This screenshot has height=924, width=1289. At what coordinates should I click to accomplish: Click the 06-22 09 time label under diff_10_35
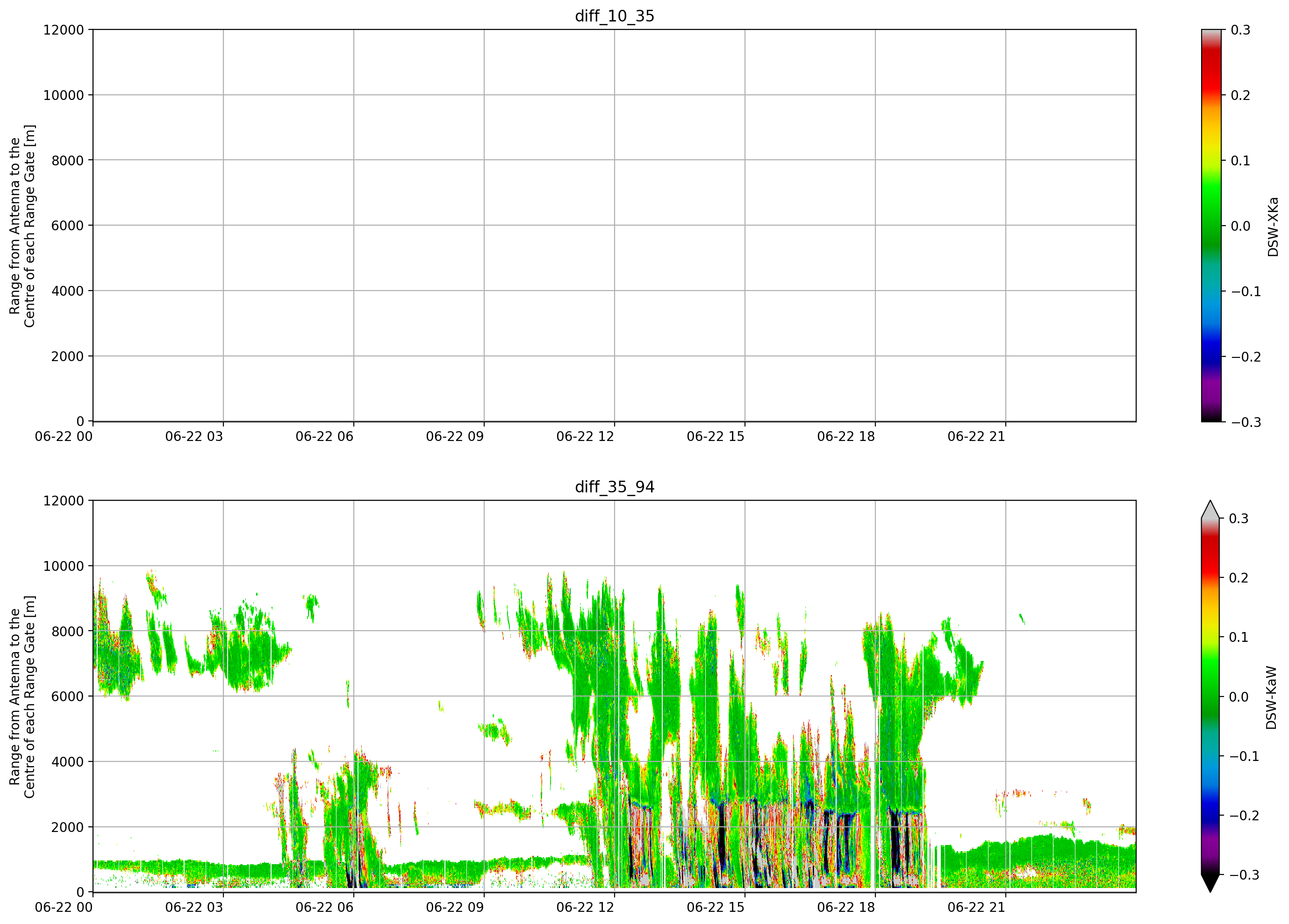[x=455, y=437]
